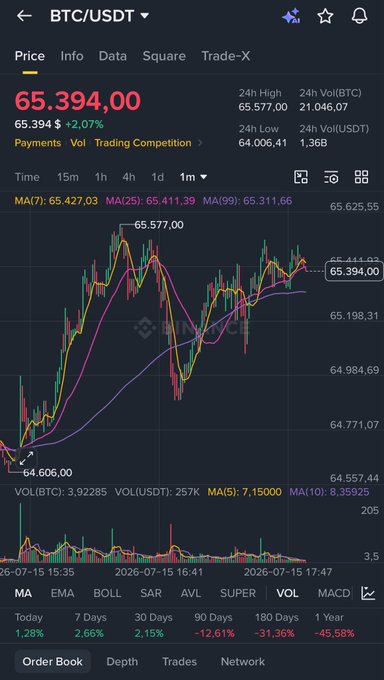Click the 24h Vol(BTC) value 21.046,07
Screen dimensions: 384x680
(x=324, y=107)
